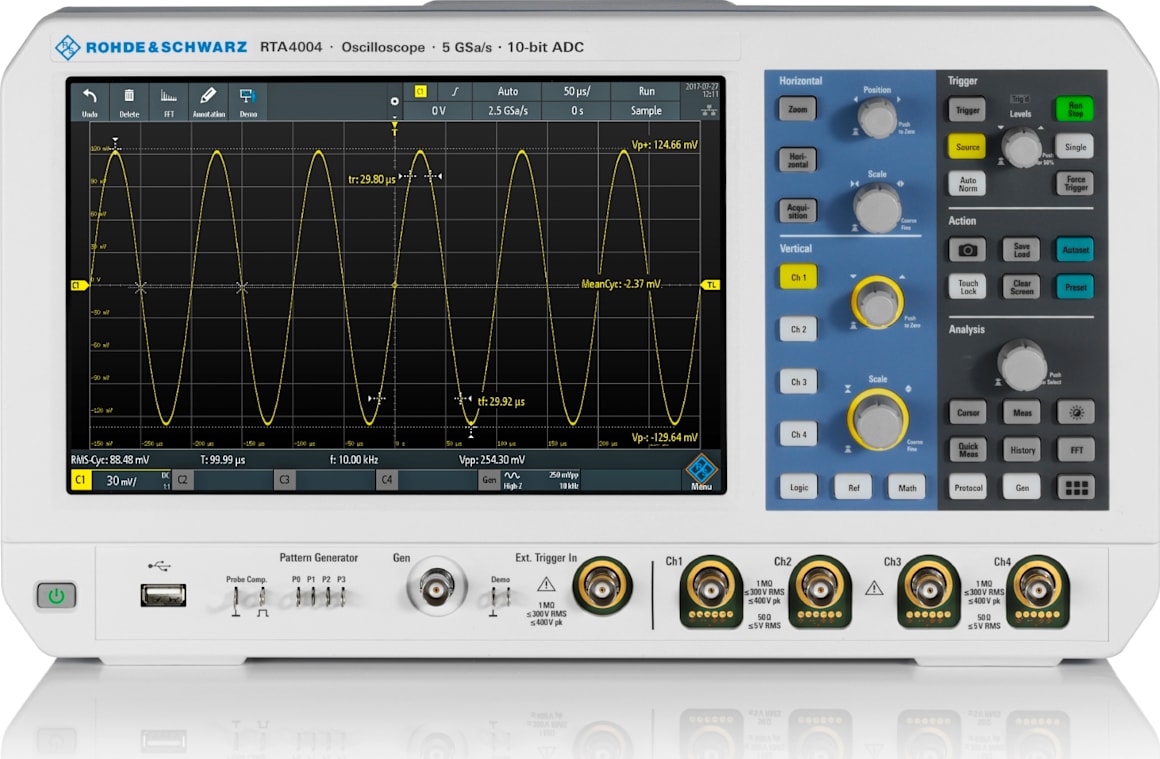The width and height of the screenshot is (1160, 759).
Task: Select the C2 channel tab on screen
Action: 183,480
